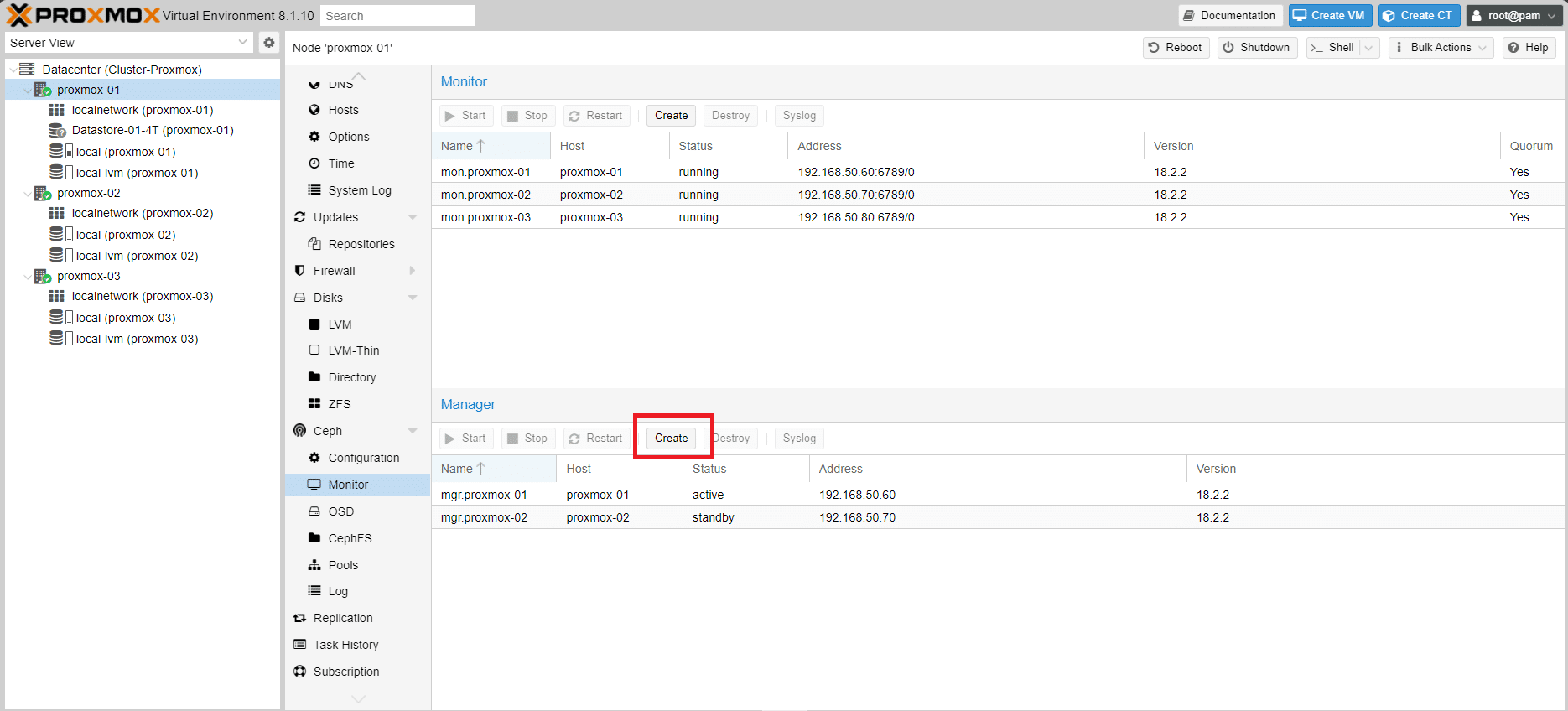Select the Ceph Monitor menu item
The image size is (1568, 711).
(x=357, y=485)
